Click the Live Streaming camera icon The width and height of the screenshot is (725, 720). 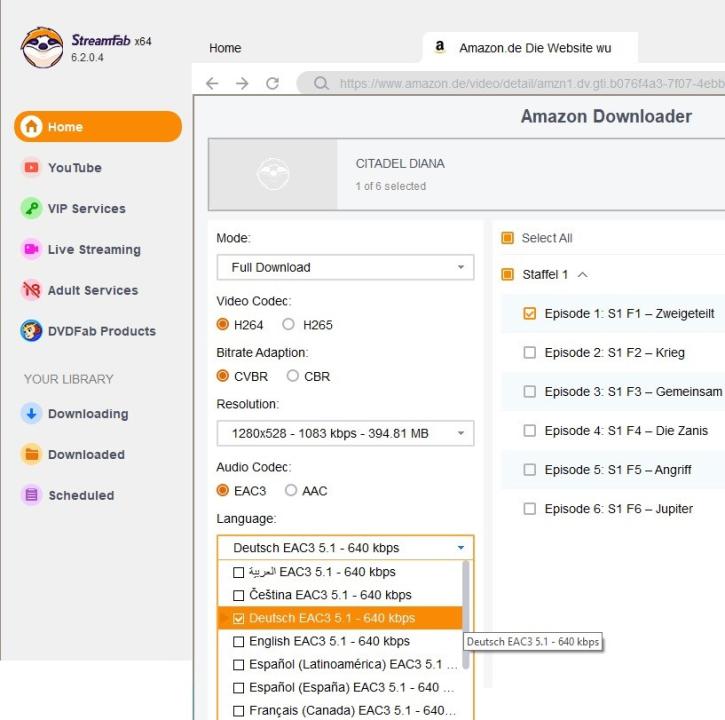click(x=31, y=249)
